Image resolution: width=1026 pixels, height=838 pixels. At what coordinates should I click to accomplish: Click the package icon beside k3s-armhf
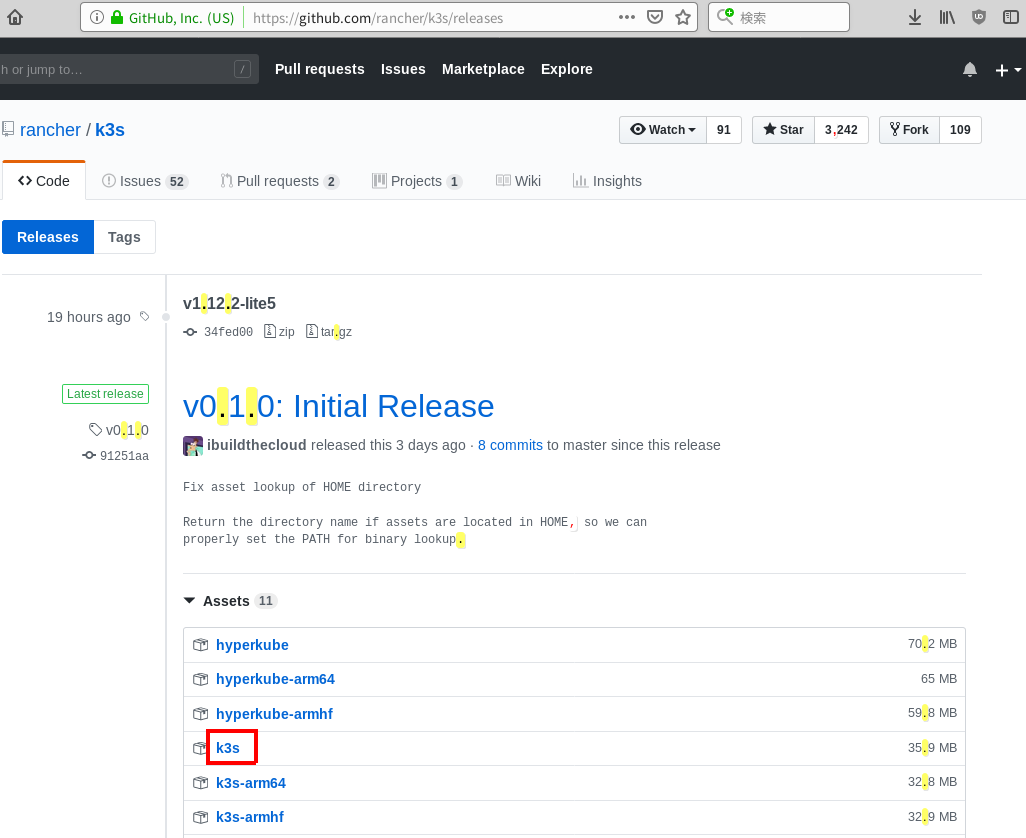(x=200, y=817)
